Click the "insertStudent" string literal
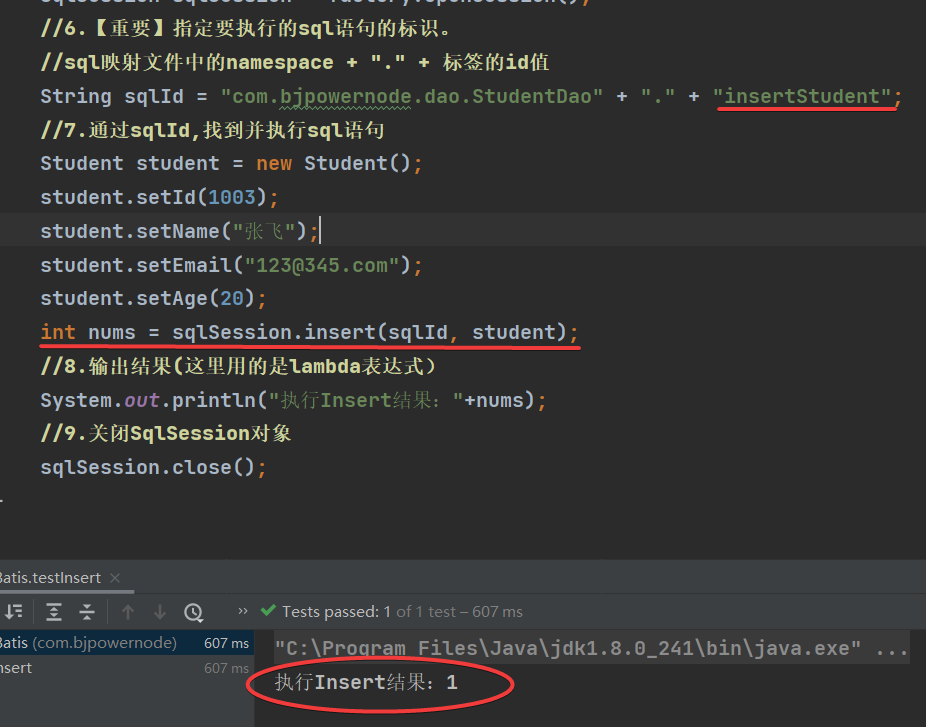 tap(801, 96)
